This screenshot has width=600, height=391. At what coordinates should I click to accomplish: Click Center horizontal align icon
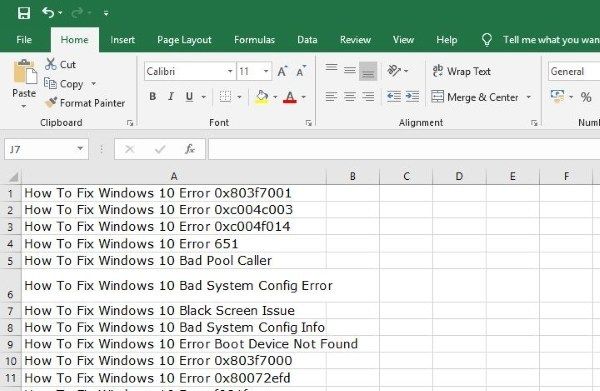[350, 96]
